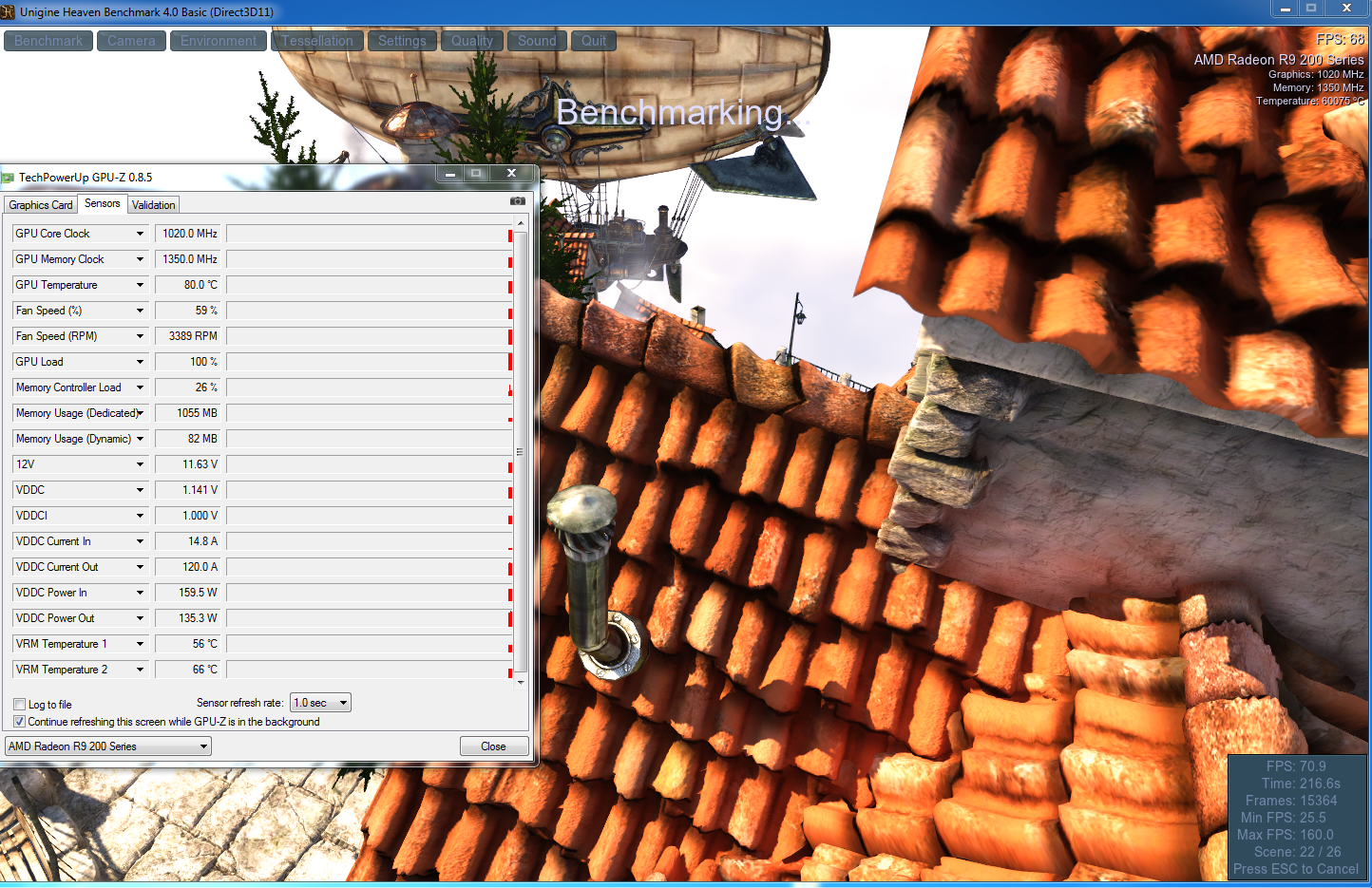The width and height of the screenshot is (1372, 888).
Task: Click the Unigine Heaven title bar icon
Action: (x=8, y=11)
